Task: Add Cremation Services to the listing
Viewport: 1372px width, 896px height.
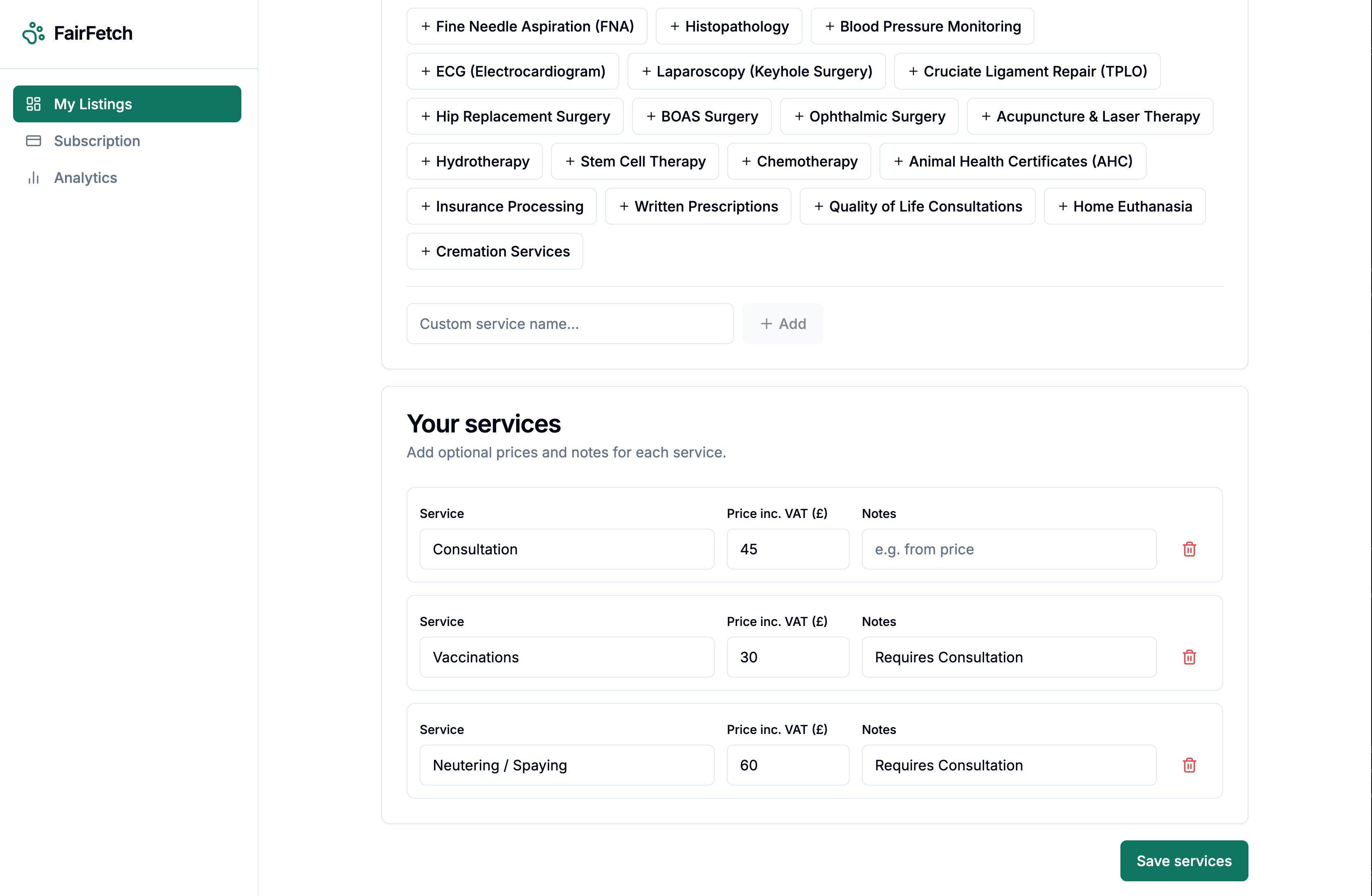Action: (494, 251)
